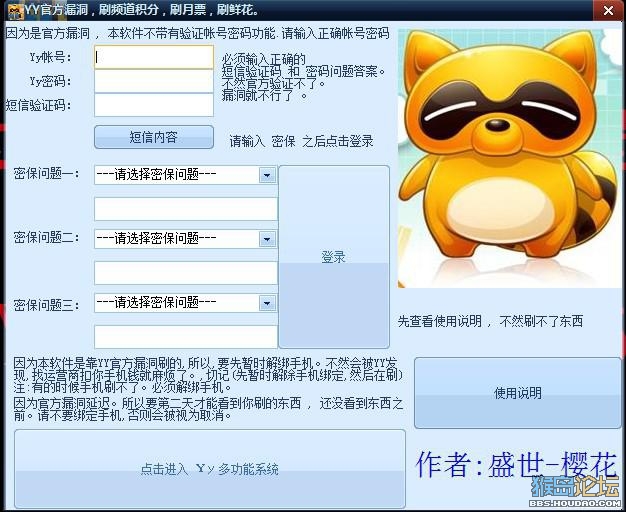
Task: Click label 密保问题三:
Action: click(47, 306)
